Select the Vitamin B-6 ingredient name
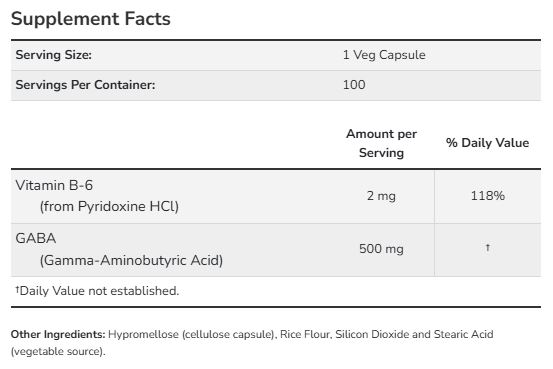This screenshot has height=369, width=553. coord(54,186)
